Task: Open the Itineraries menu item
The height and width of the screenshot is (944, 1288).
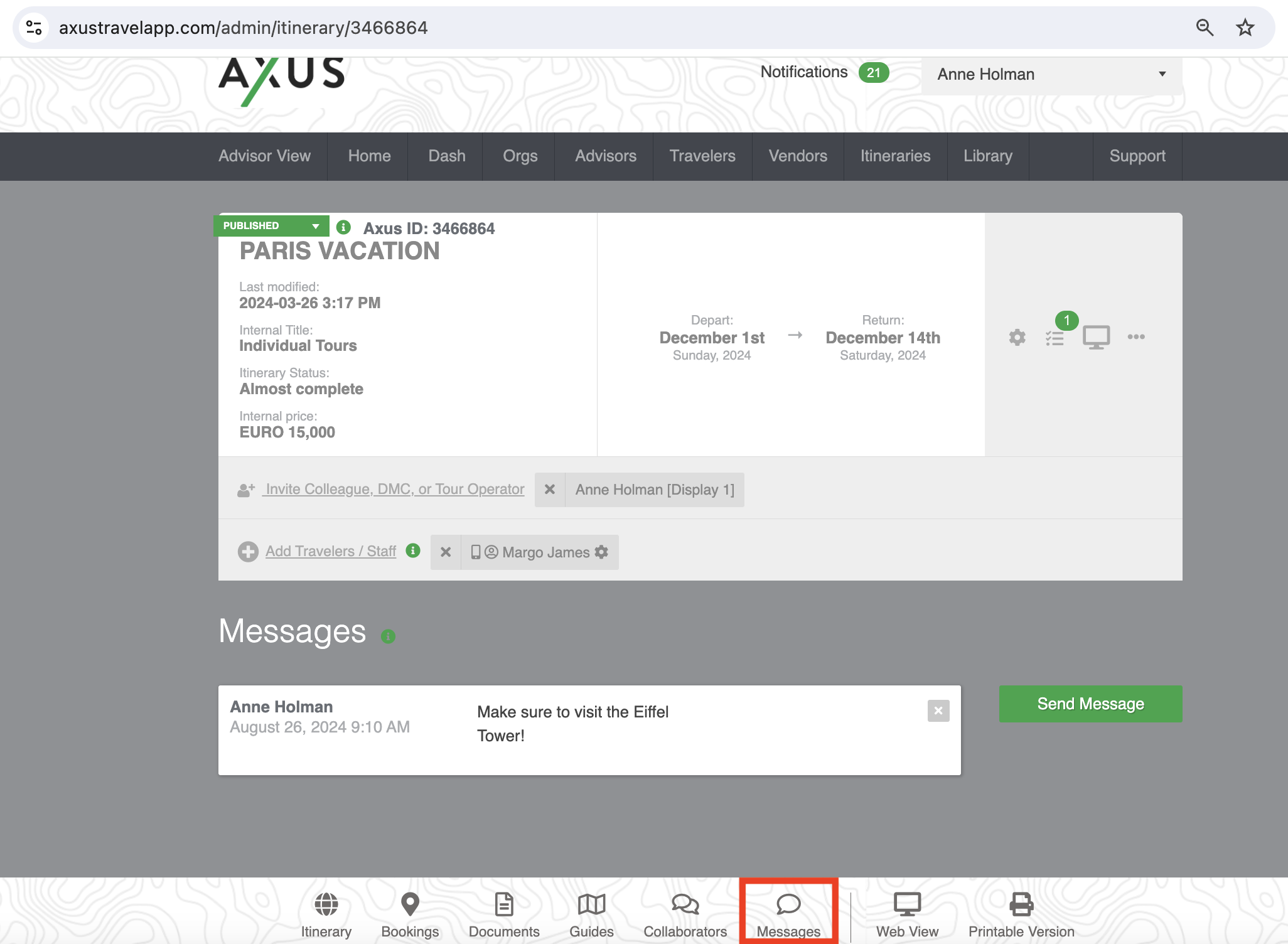Action: click(x=896, y=156)
